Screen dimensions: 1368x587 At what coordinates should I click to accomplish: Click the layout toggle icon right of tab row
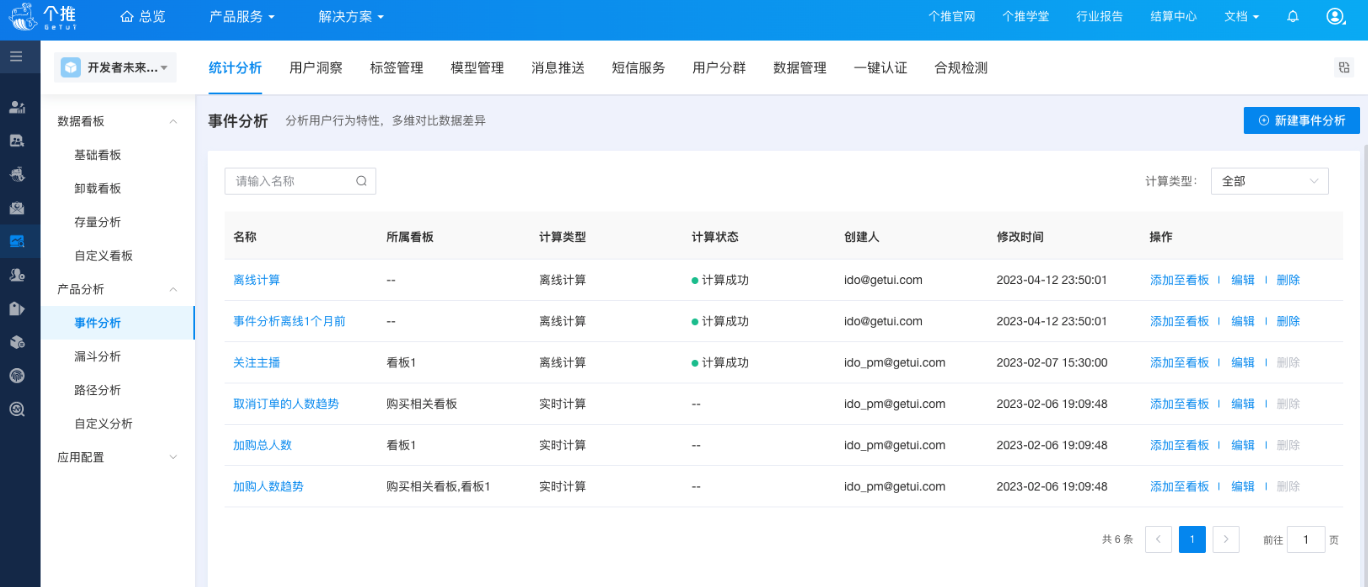click(x=1344, y=68)
